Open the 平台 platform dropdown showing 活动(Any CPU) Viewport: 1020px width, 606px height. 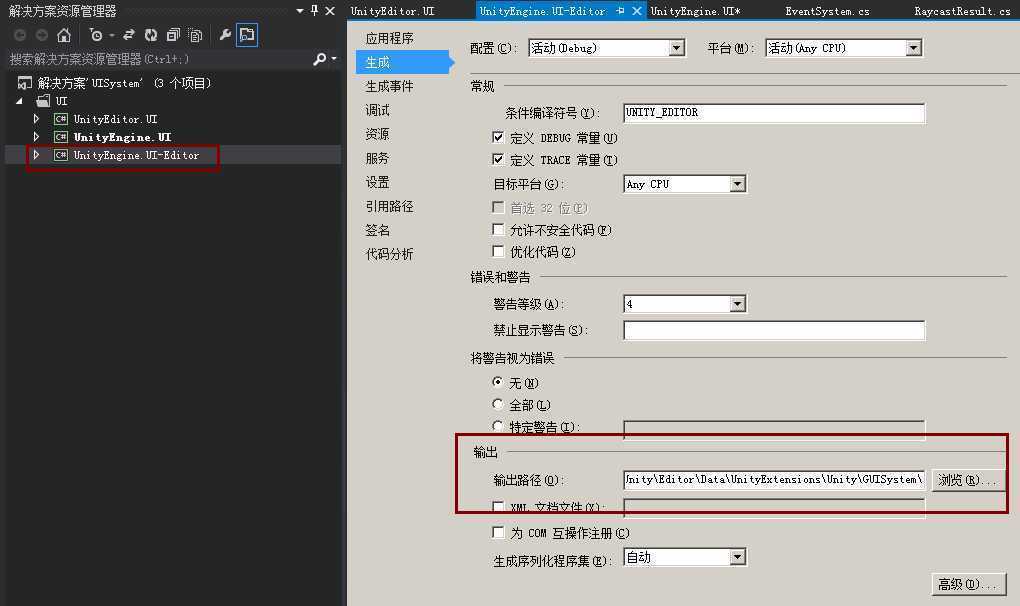click(x=844, y=48)
